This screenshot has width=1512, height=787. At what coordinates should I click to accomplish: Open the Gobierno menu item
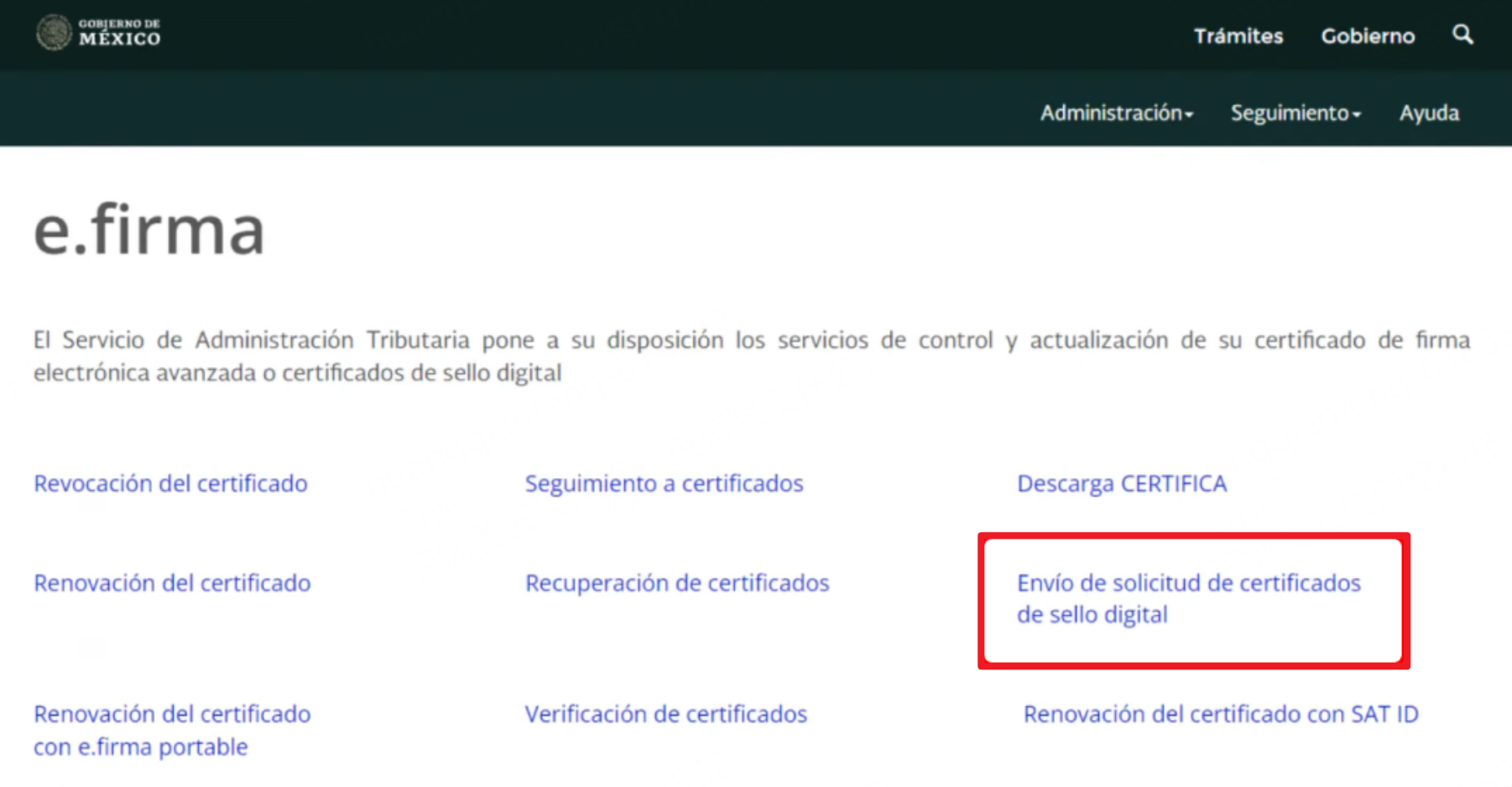click(x=1368, y=36)
